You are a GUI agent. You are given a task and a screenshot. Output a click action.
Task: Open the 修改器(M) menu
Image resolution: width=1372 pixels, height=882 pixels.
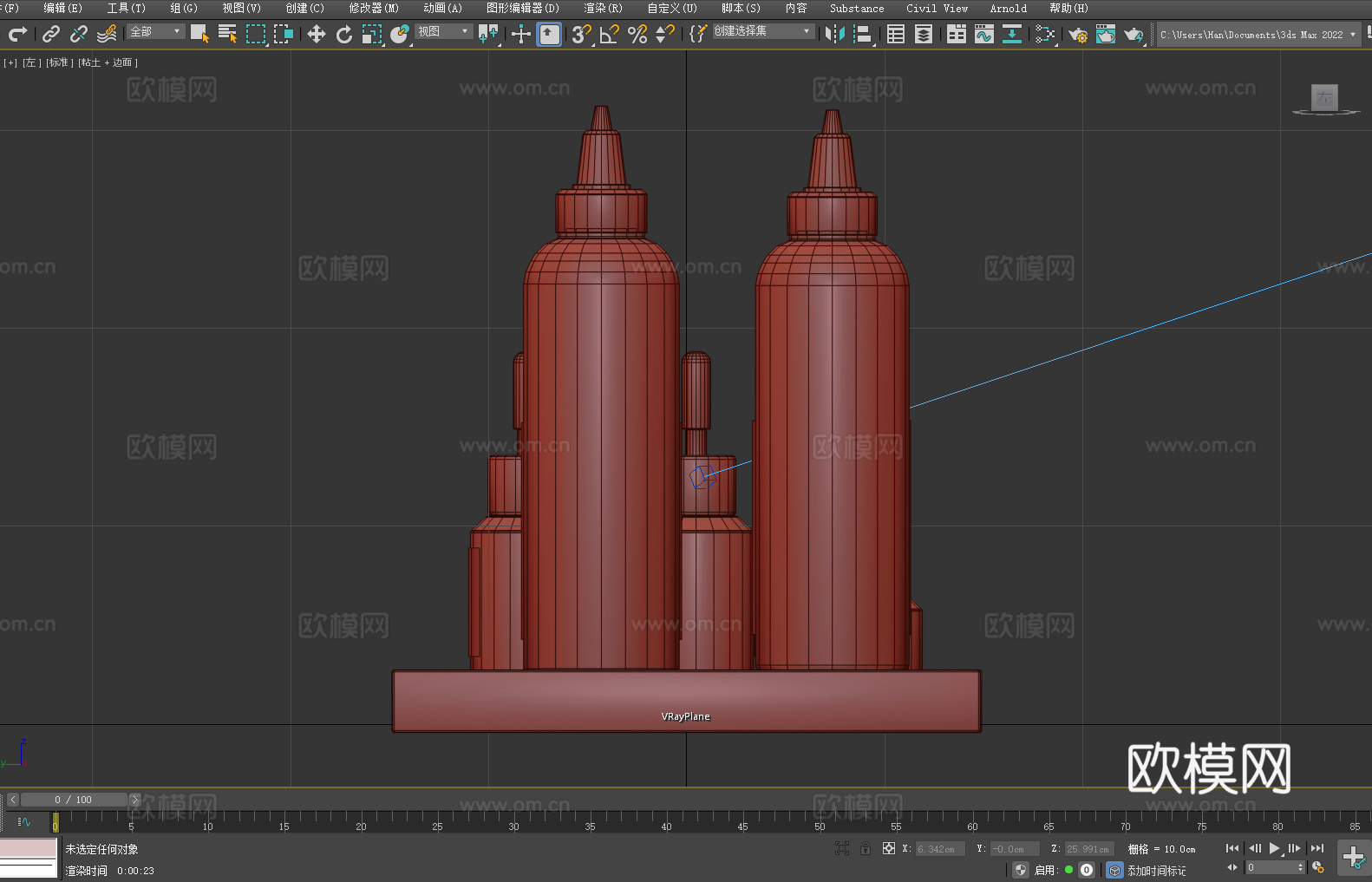pyautogui.click(x=374, y=8)
